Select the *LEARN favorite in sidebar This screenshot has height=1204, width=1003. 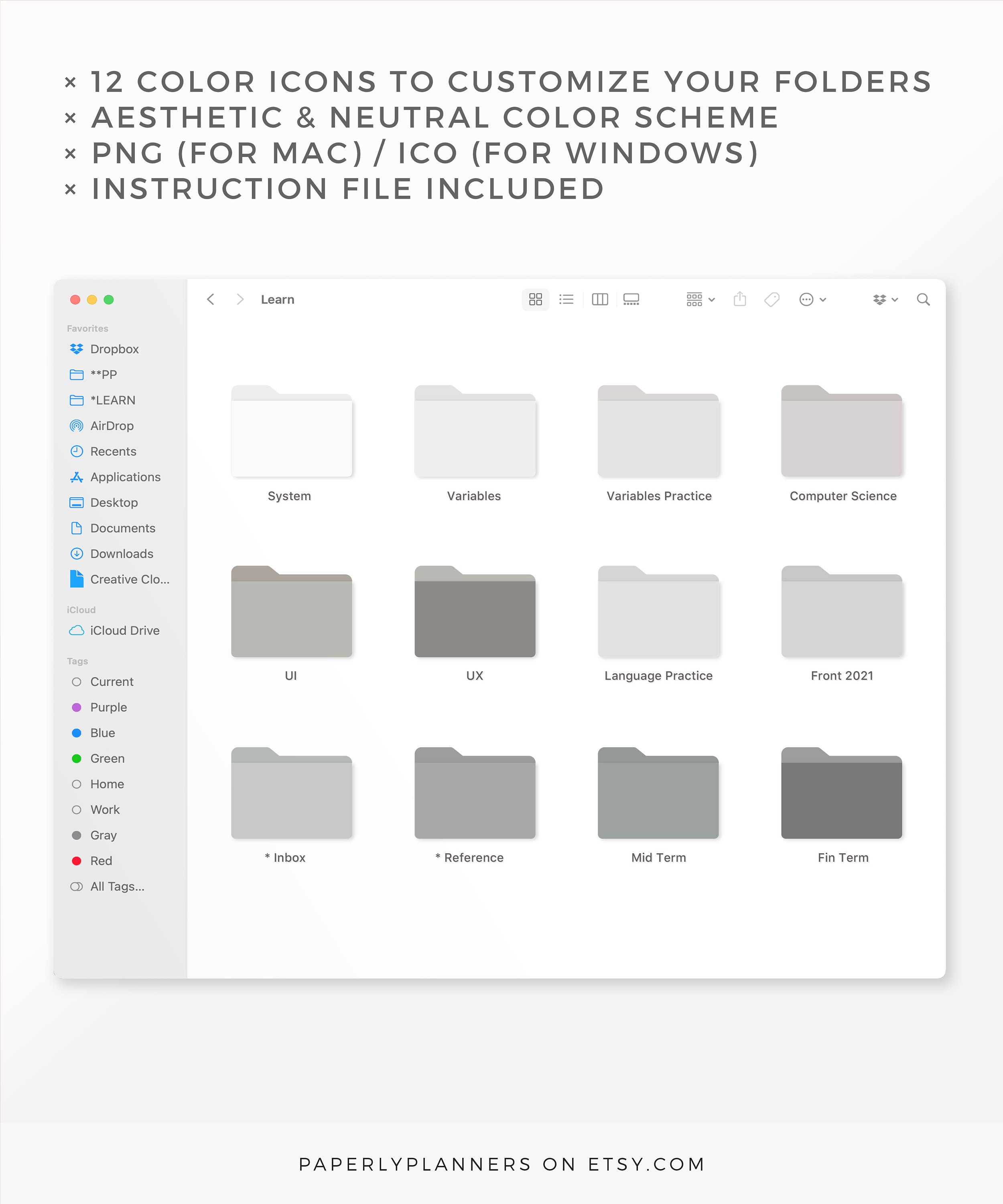[113, 400]
